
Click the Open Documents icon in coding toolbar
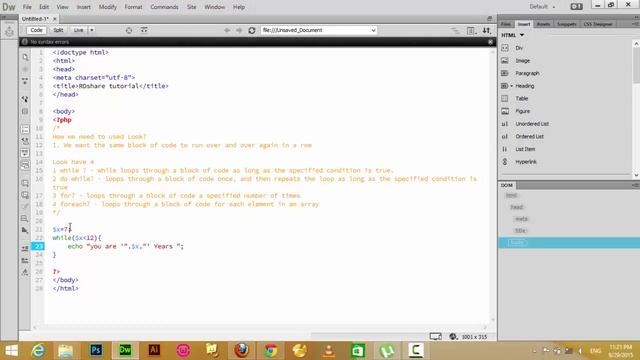tap(25, 58)
